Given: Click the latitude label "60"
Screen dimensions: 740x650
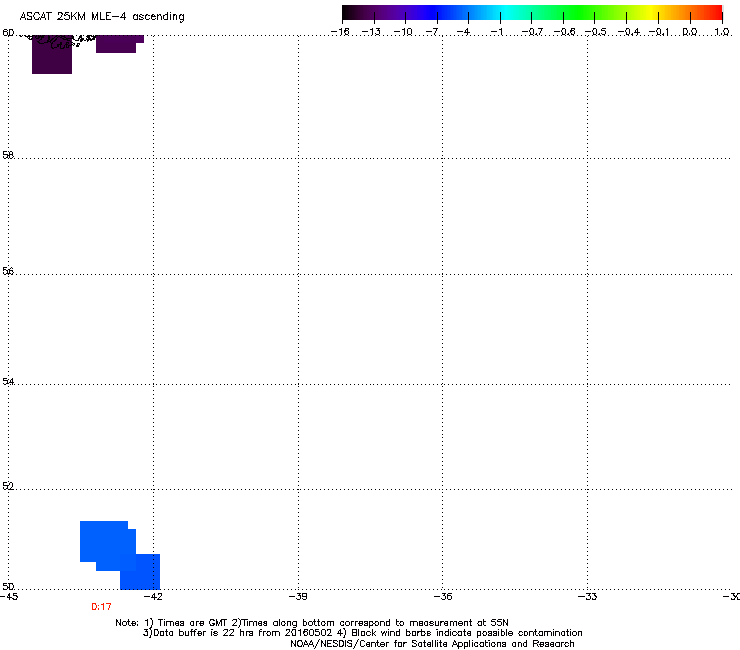Looking at the screenshot, I should coord(8,33).
